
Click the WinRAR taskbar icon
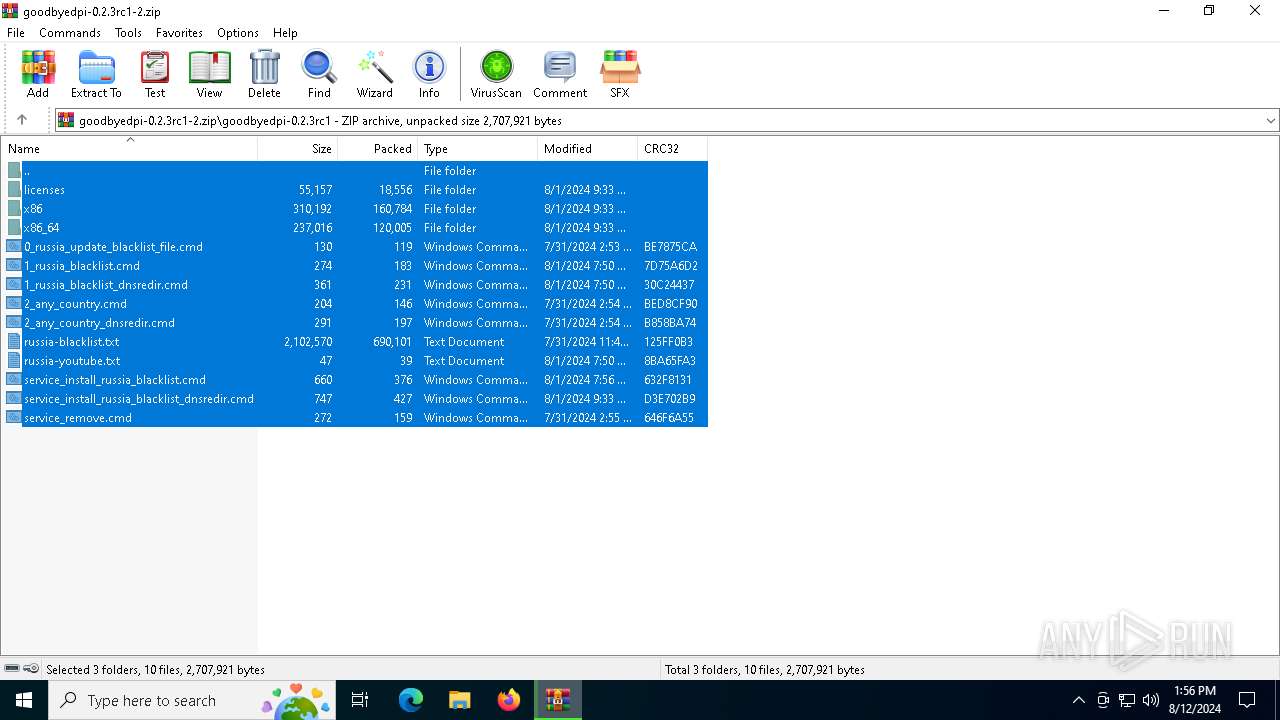coord(558,700)
